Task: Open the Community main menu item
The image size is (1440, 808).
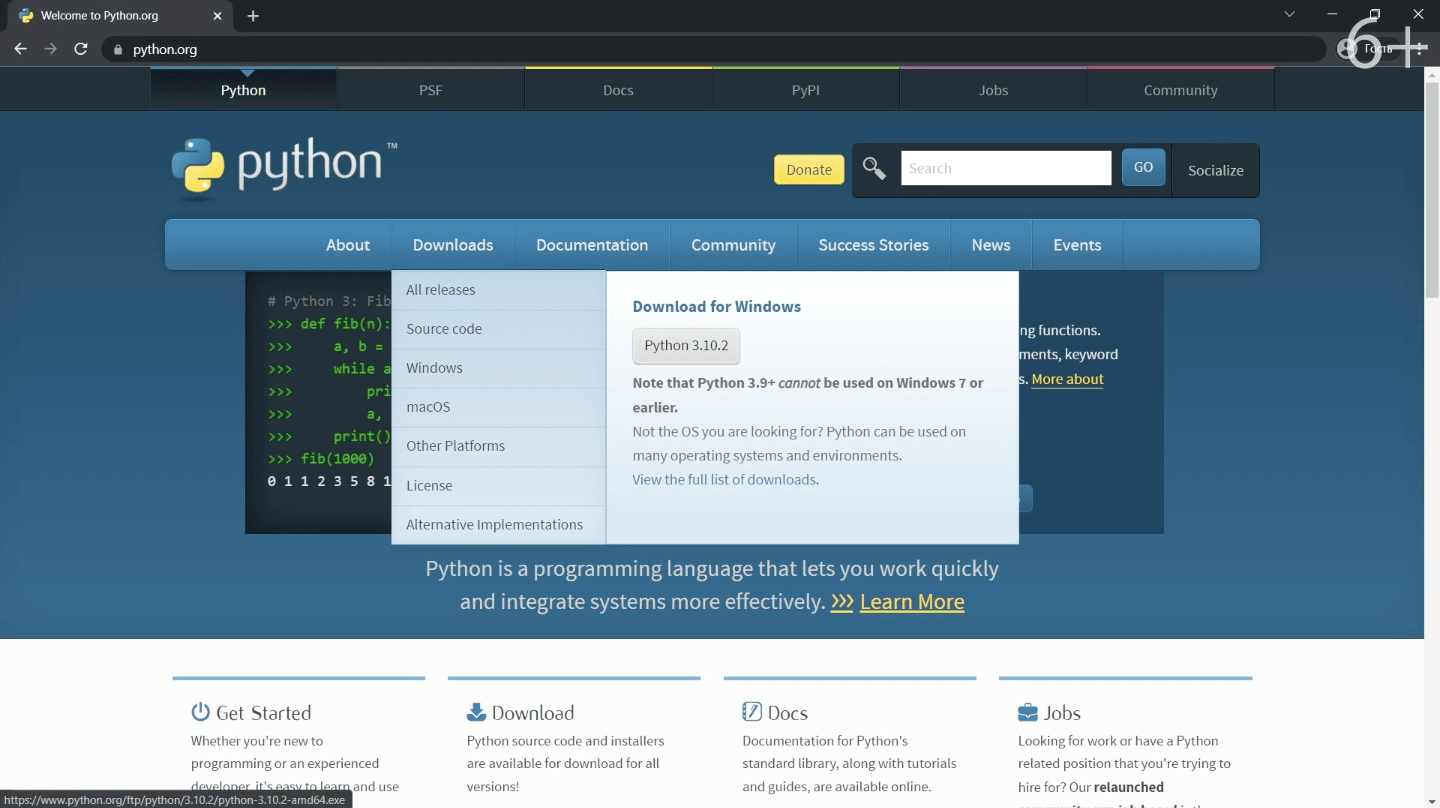Action: [x=733, y=245]
